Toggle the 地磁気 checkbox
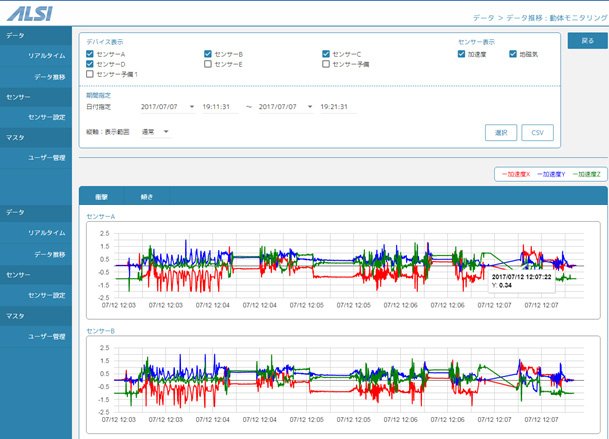Viewport: 609px width, 439px height. point(513,54)
